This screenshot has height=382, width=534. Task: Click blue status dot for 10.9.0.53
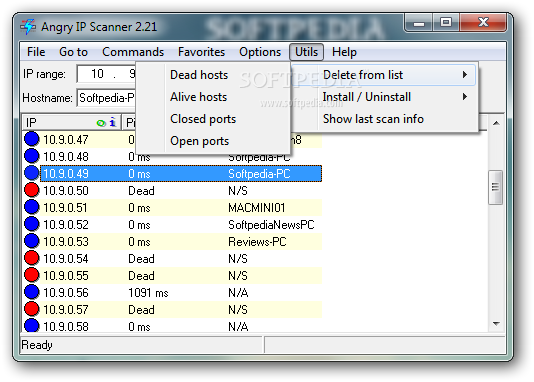coord(32,241)
